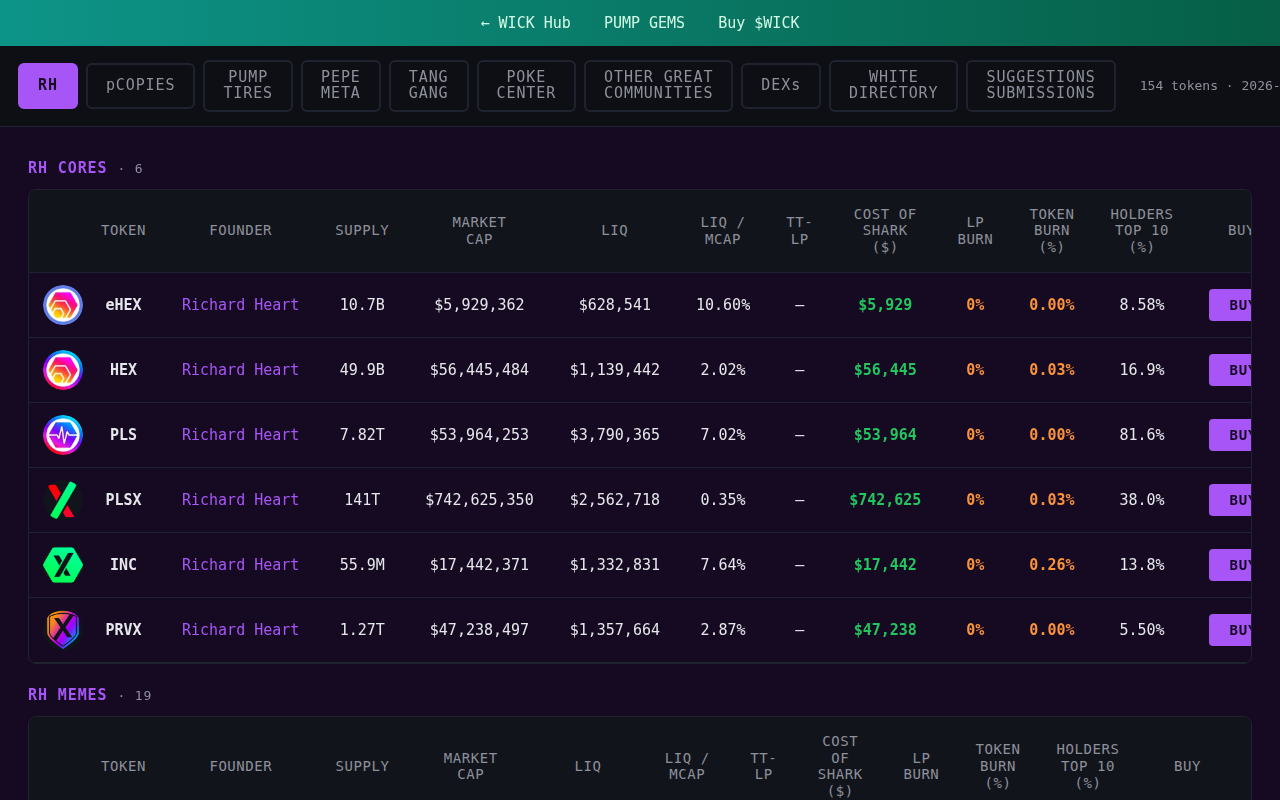The height and width of the screenshot is (800, 1280).
Task: Open Richard Heart founder link in INC row
Action: [240, 565]
